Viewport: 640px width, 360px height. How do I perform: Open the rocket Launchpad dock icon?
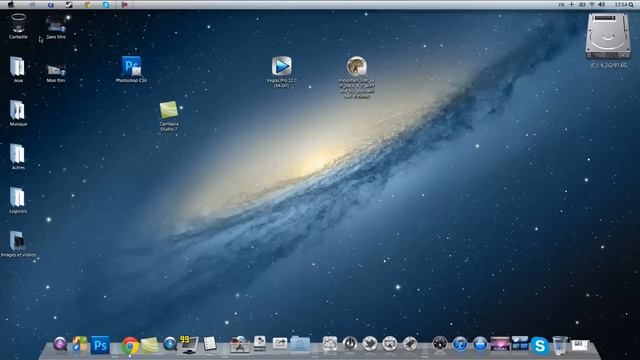tap(410, 344)
